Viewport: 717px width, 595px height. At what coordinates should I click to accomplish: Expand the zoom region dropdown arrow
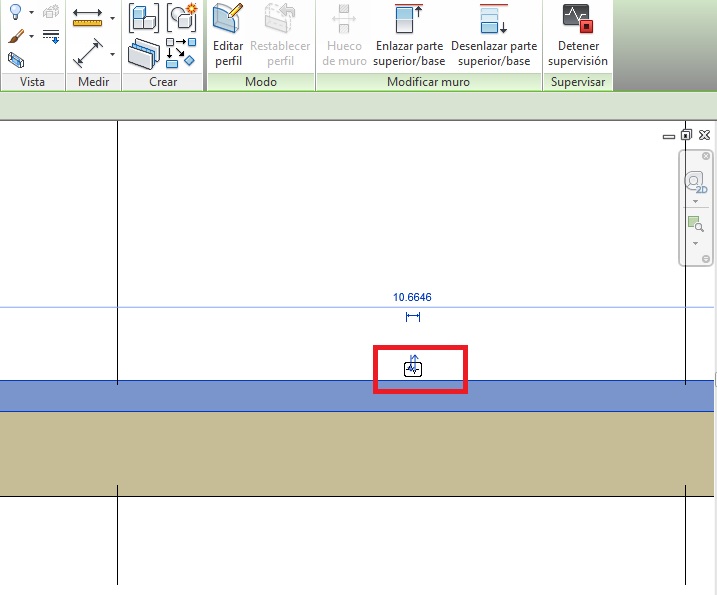coord(695,243)
